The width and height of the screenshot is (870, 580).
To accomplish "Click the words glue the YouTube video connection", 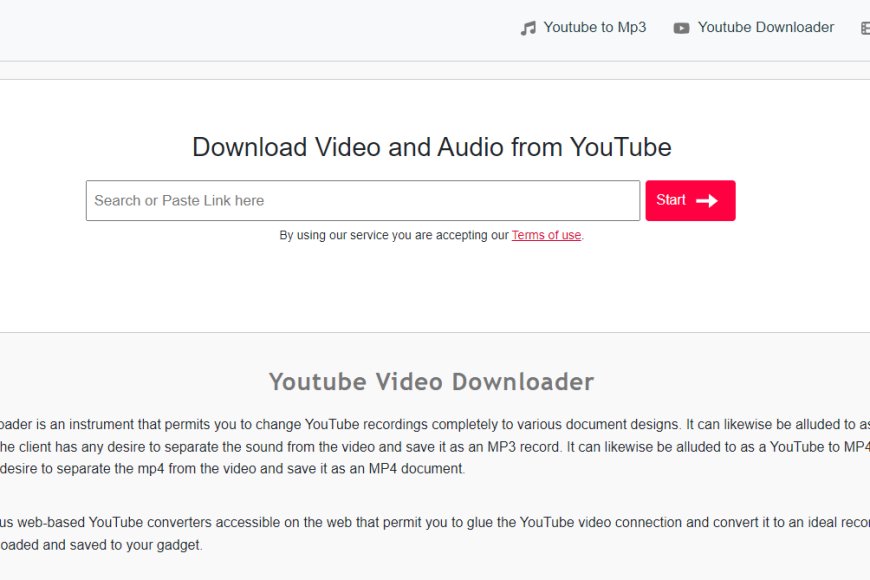I will pyautogui.click(x=580, y=522).
